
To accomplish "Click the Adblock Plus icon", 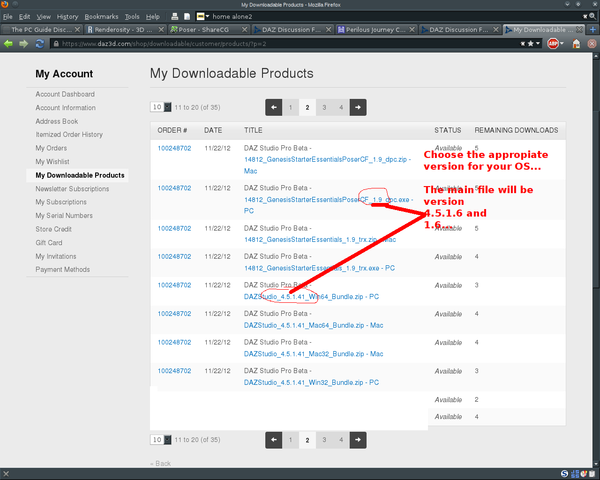I will (553, 44).
